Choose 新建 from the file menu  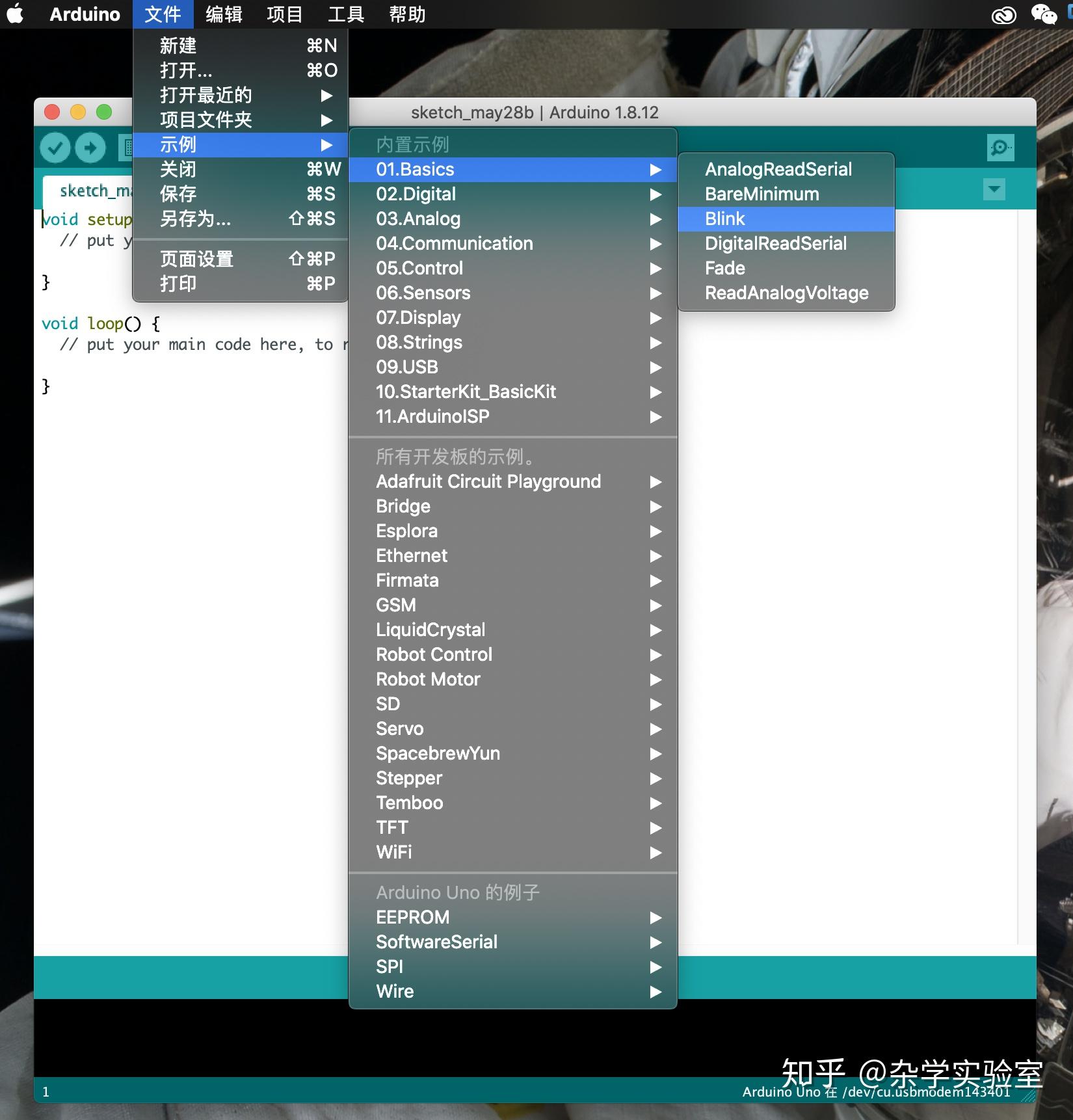point(241,46)
